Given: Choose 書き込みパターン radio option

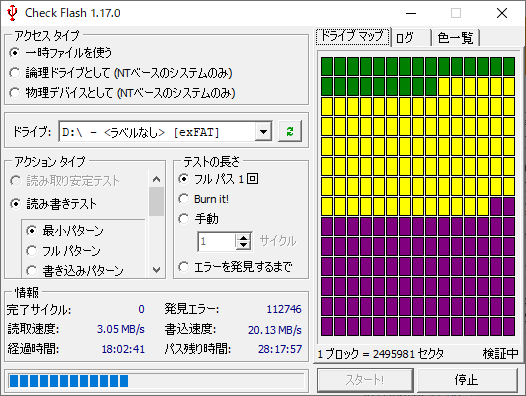Looking at the screenshot, I should [75, 271].
